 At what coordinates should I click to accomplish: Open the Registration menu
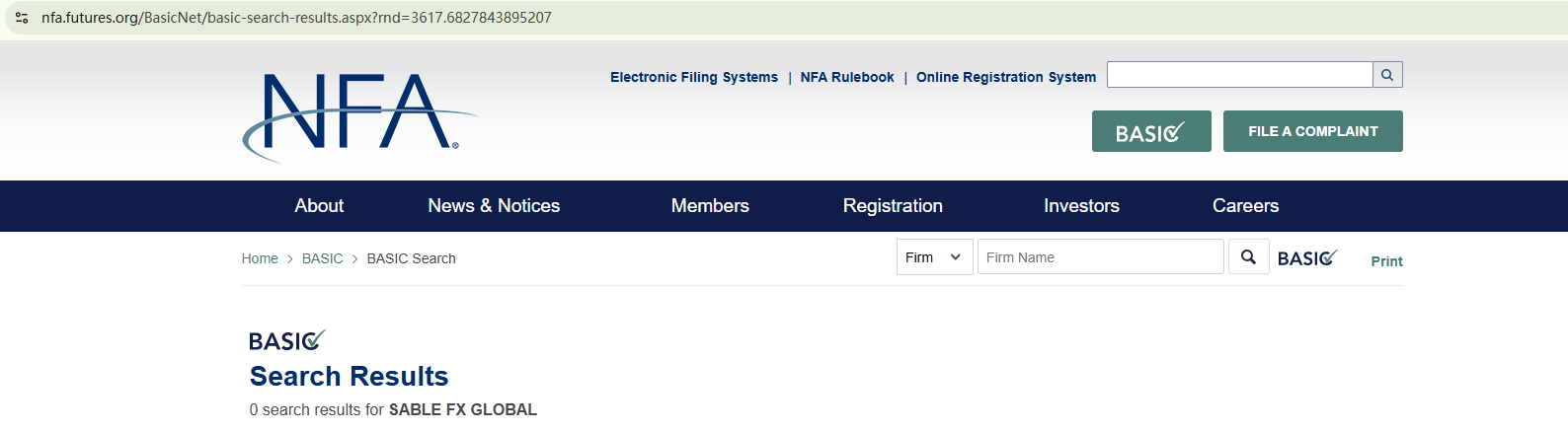(x=893, y=206)
